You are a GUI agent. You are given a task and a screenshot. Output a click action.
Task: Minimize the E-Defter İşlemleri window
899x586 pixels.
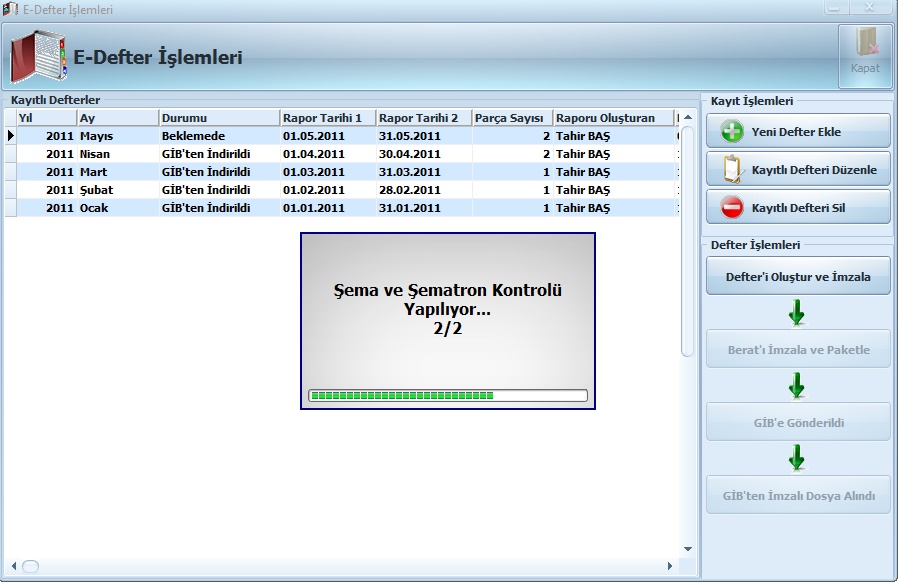click(x=835, y=8)
